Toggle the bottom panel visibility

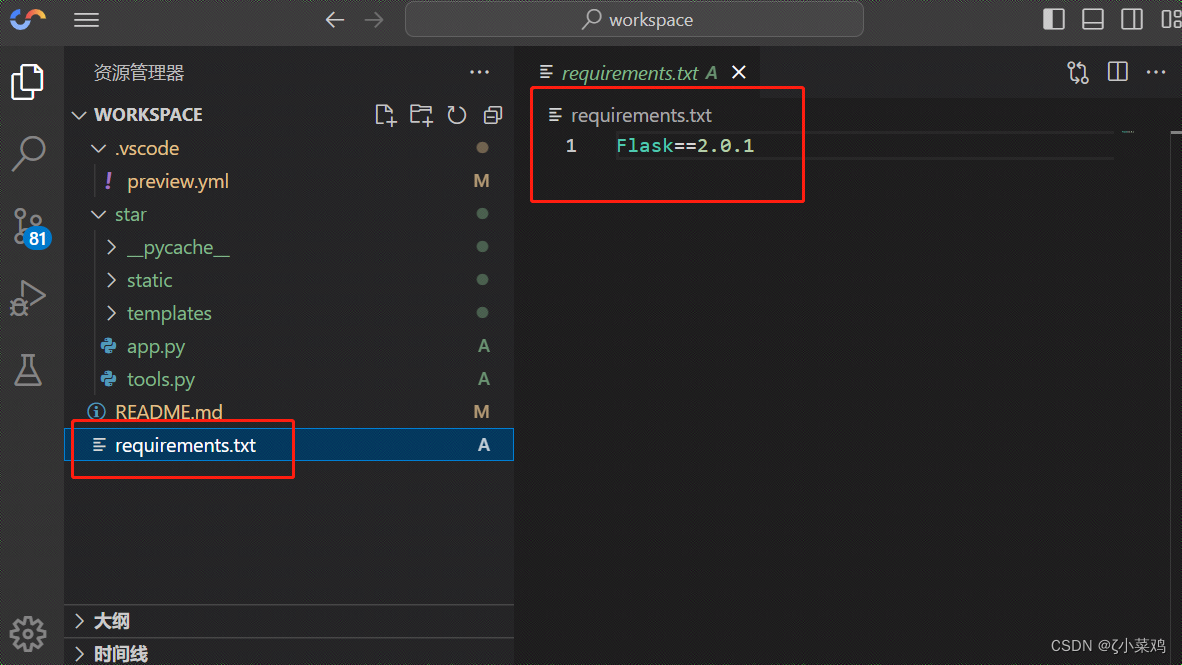(1092, 18)
